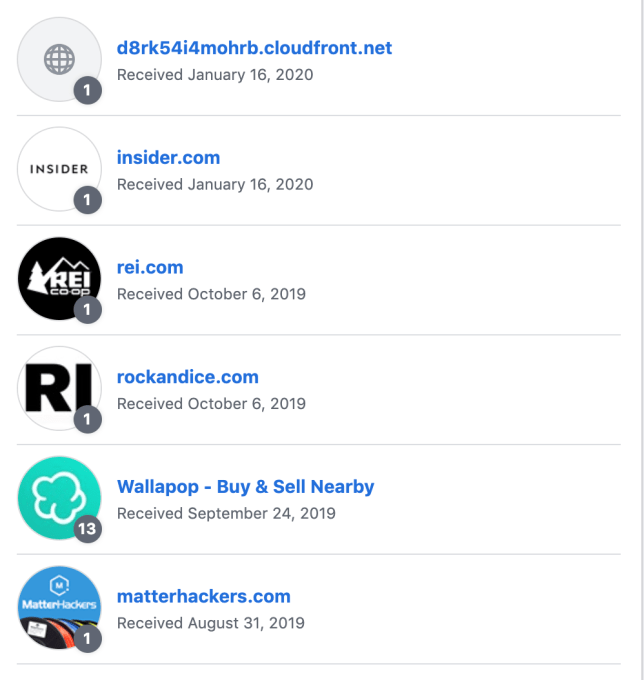Image resolution: width=644 pixels, height=680 pixels.
Task: Click Received August 31, 2019 text
Action: click(x=210, y=623)
